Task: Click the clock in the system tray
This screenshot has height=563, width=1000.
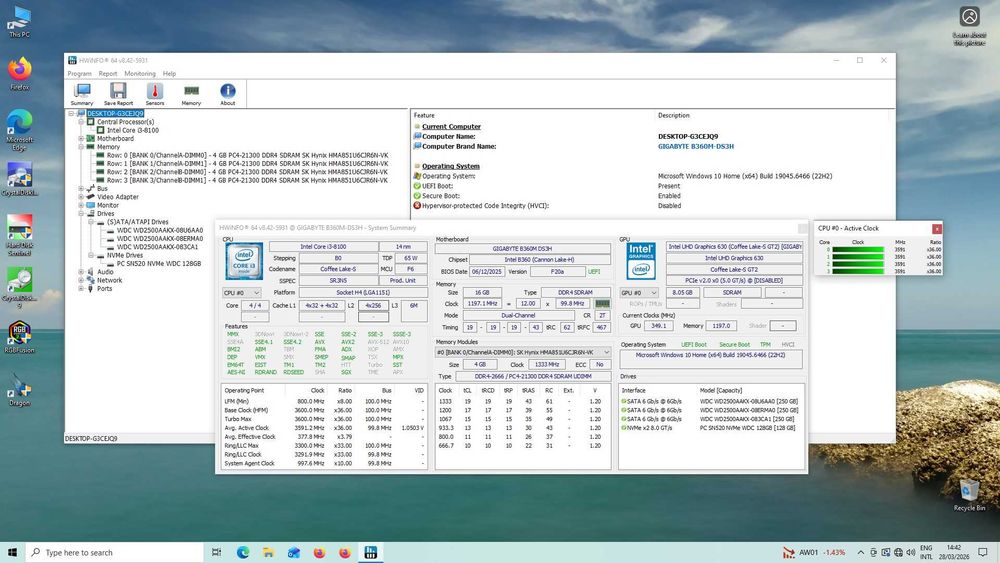Action: click(953, 552)
